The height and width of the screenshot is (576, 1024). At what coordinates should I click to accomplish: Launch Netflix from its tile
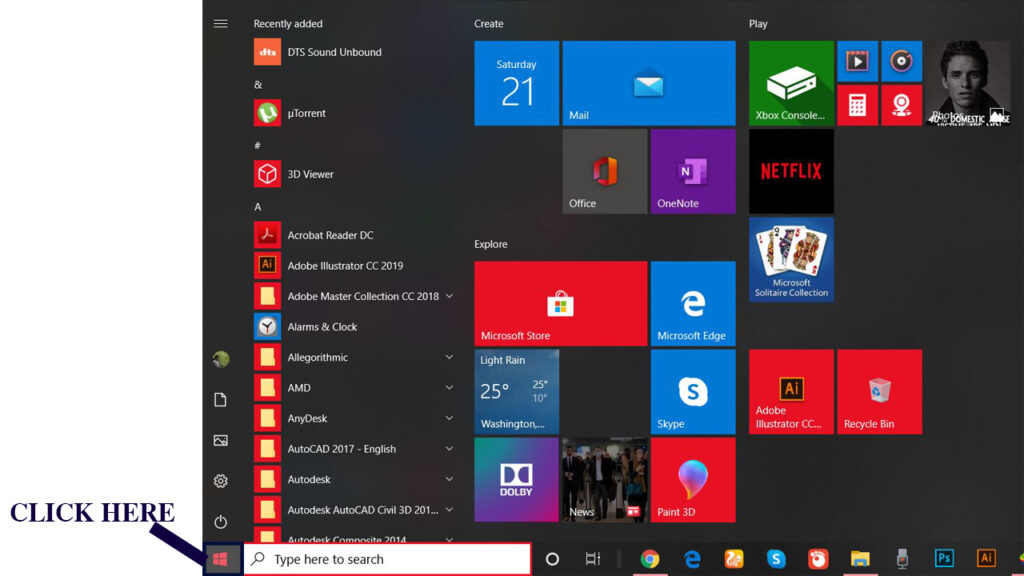(791, 170)
